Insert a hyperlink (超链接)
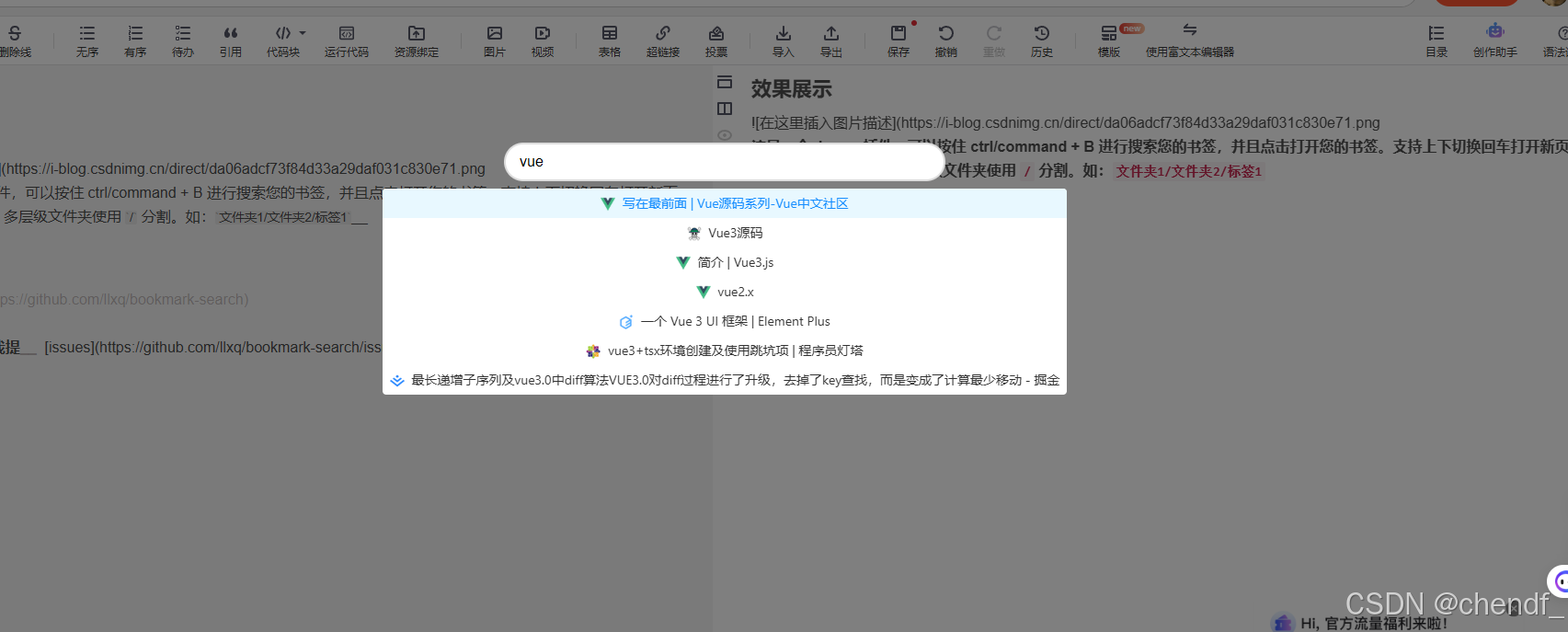This screenshot has width=1568, height=632. point(663,41)
